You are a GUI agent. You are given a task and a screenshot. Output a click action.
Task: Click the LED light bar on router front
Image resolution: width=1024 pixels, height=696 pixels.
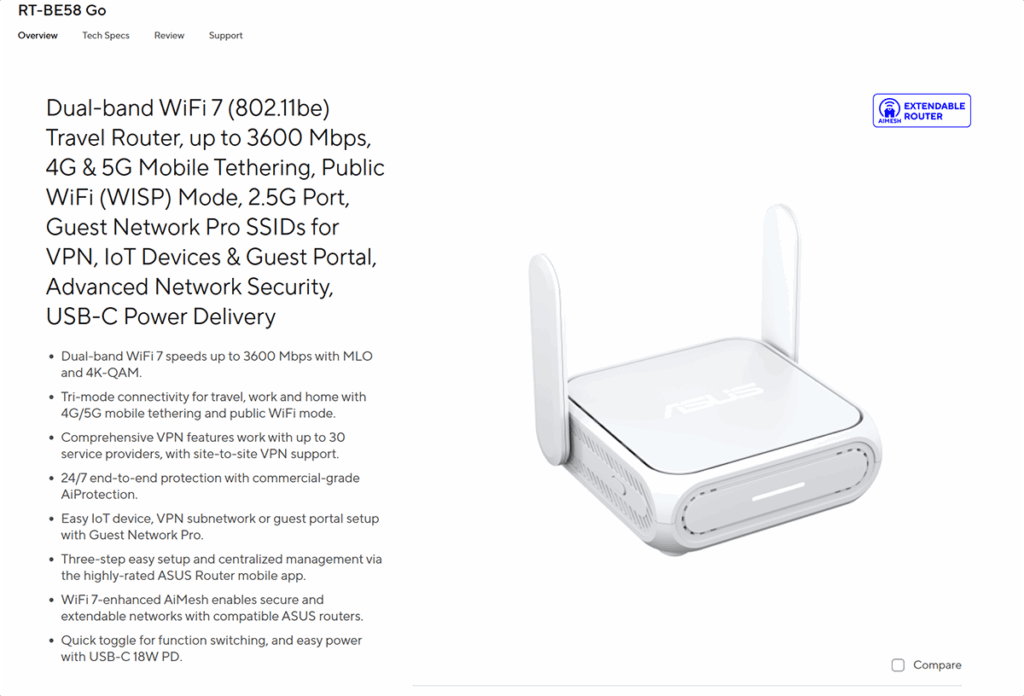778,492
